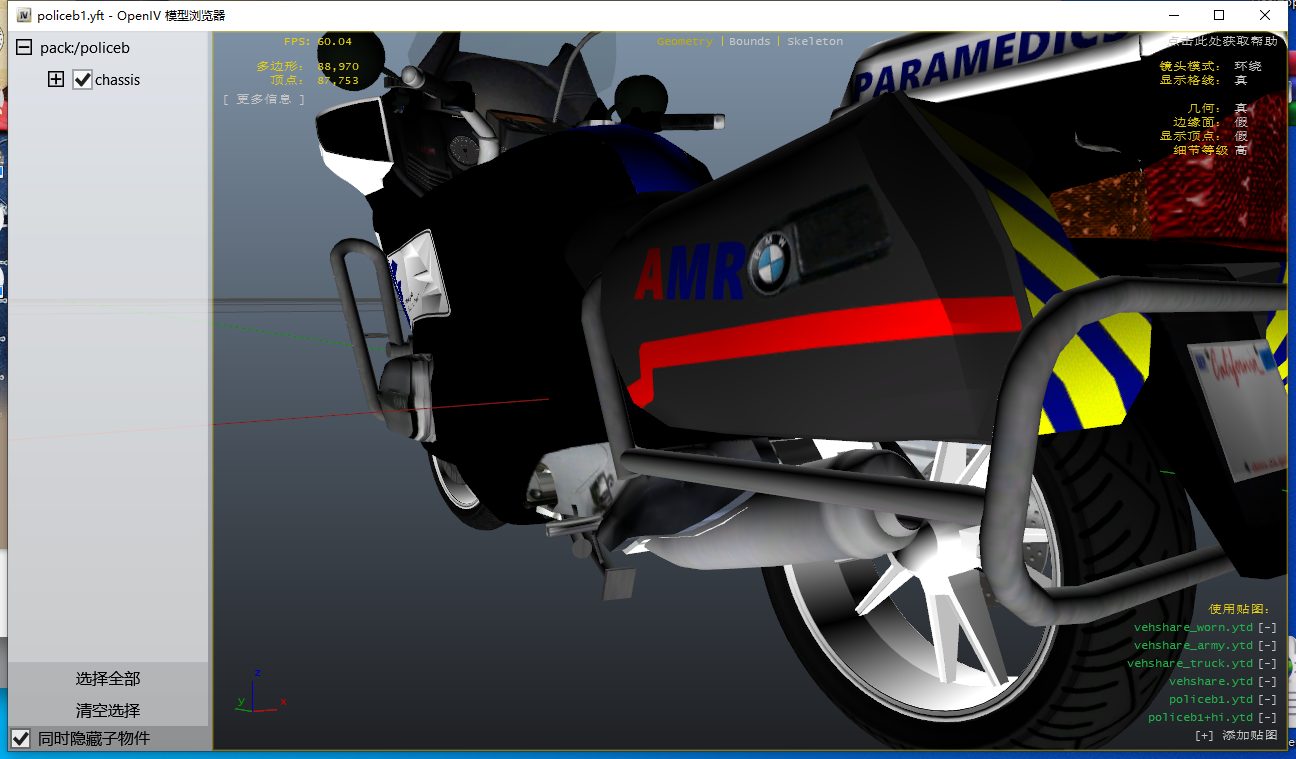The width and height of the screenshot is (1296, 759).
Task: Remove vehshare_worn.ytd texture via [-]
Action: [x=1267, y=628]
